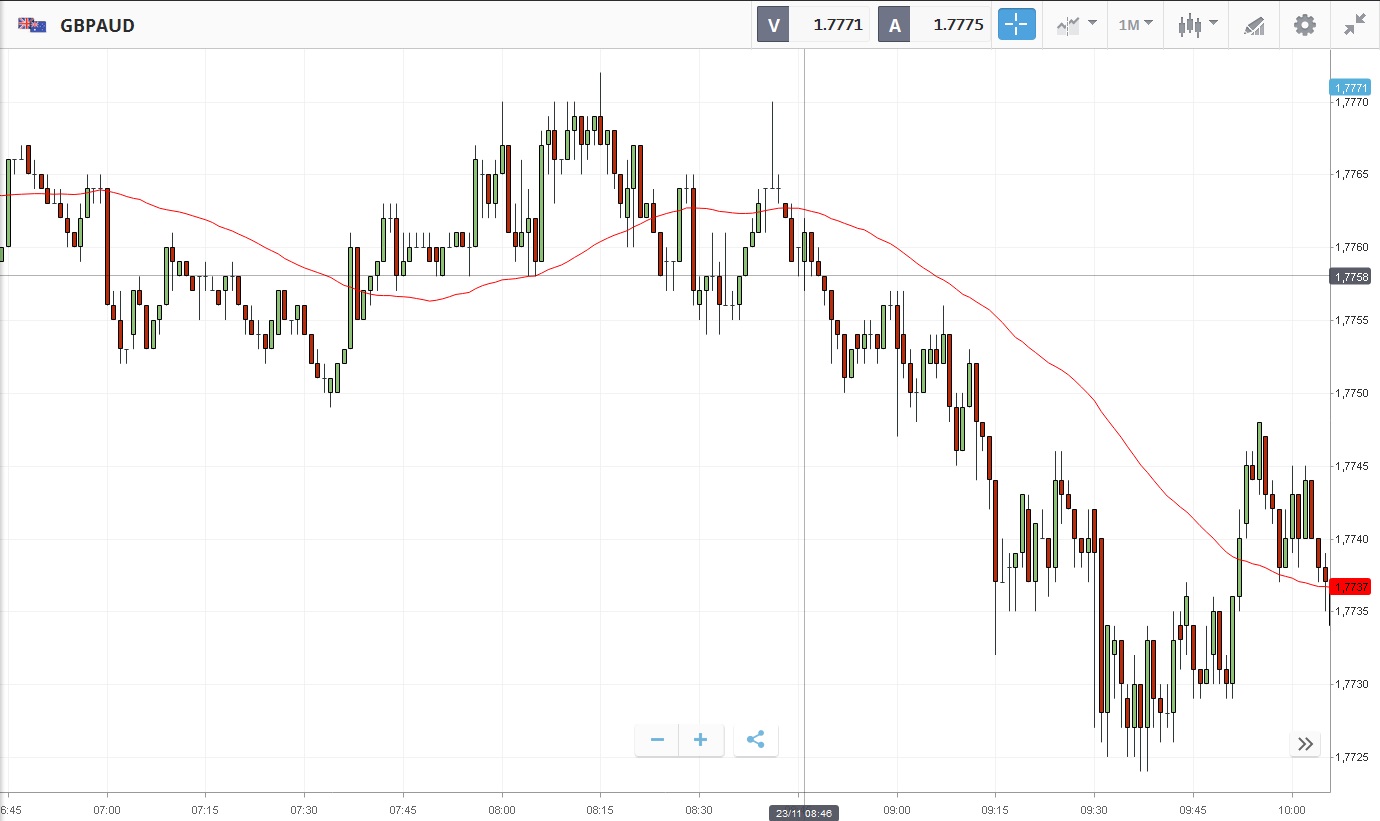Screen dimensions: 1380x821
Task: Click the red moving average label 1.7737
Action: (x=1350, y=587)
